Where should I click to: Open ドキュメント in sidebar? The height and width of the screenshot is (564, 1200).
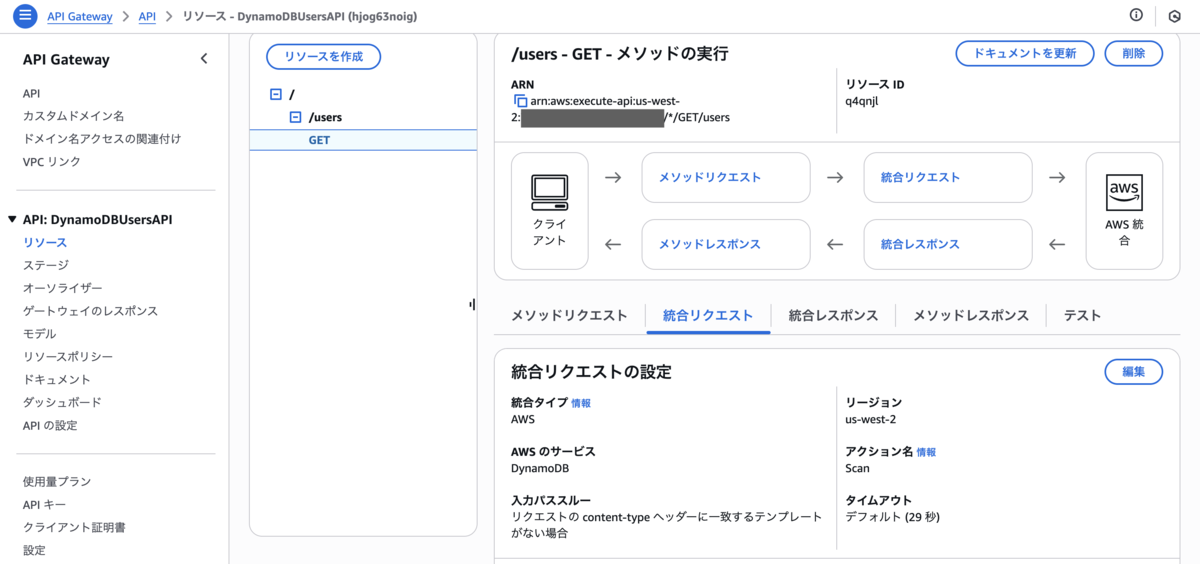pos(57,380)
